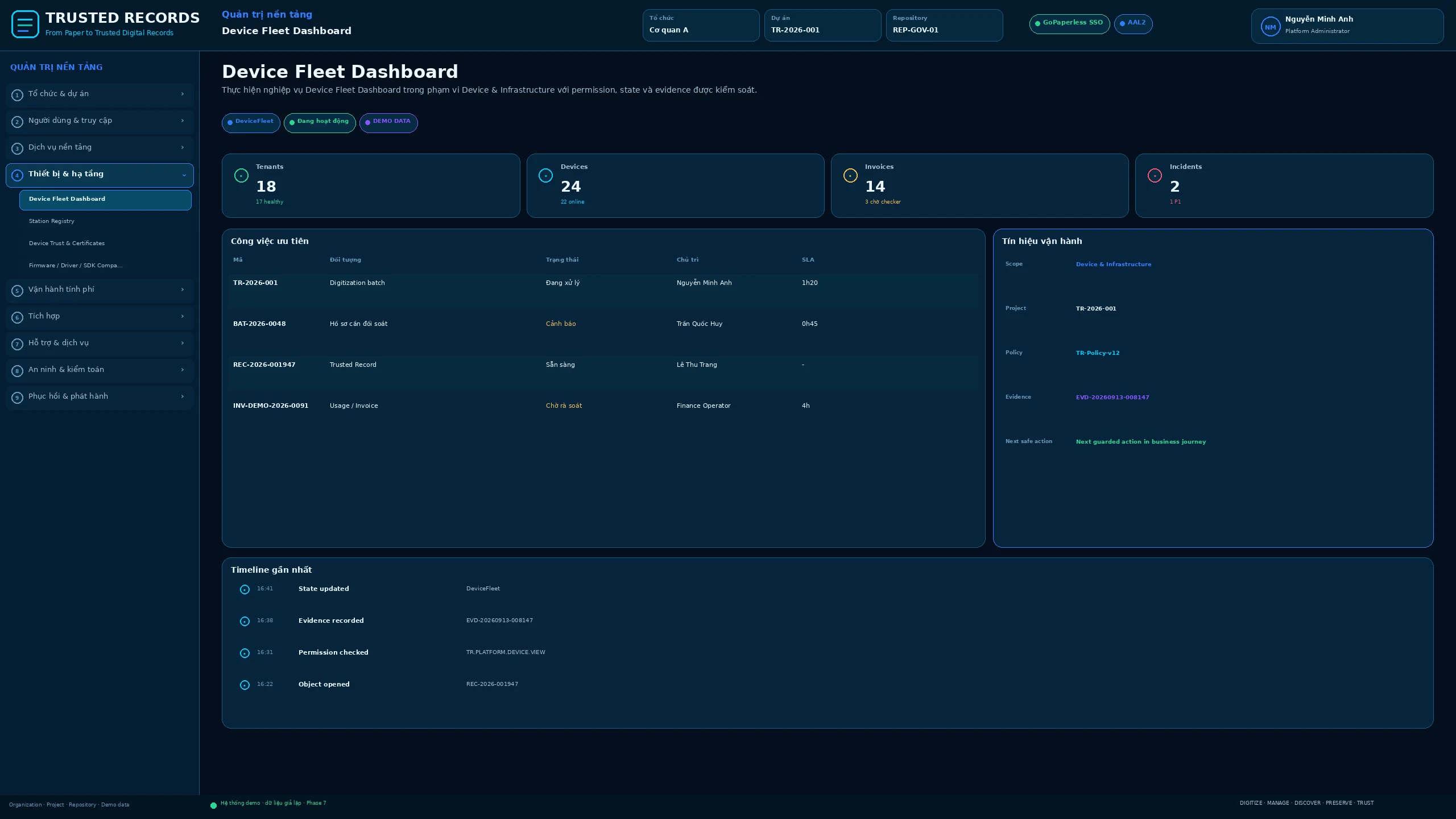This screenshot has height=819, width=1456.
Task: Open Firmware / Driver / SDK item
Action: [x=105, y=266]
